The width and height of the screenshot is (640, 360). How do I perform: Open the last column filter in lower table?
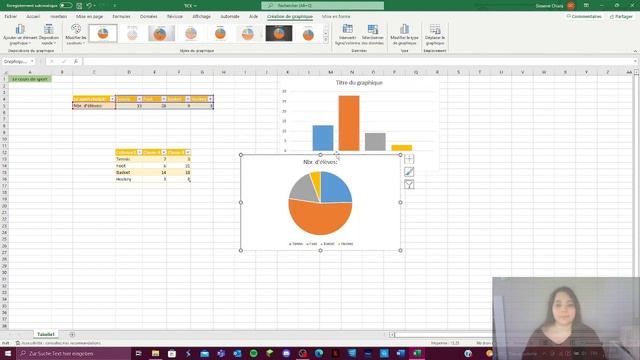point(188,152)
